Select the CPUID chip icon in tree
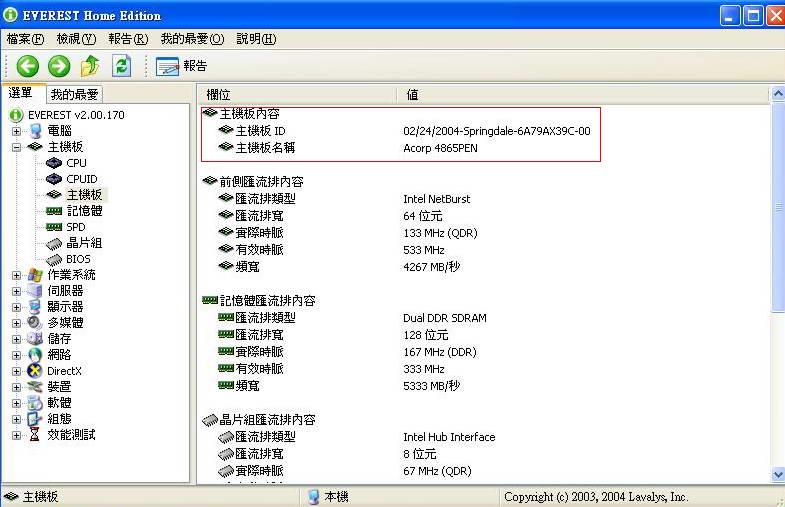The image size is (785, 507). pyautogui.click(x=54, y=179)
